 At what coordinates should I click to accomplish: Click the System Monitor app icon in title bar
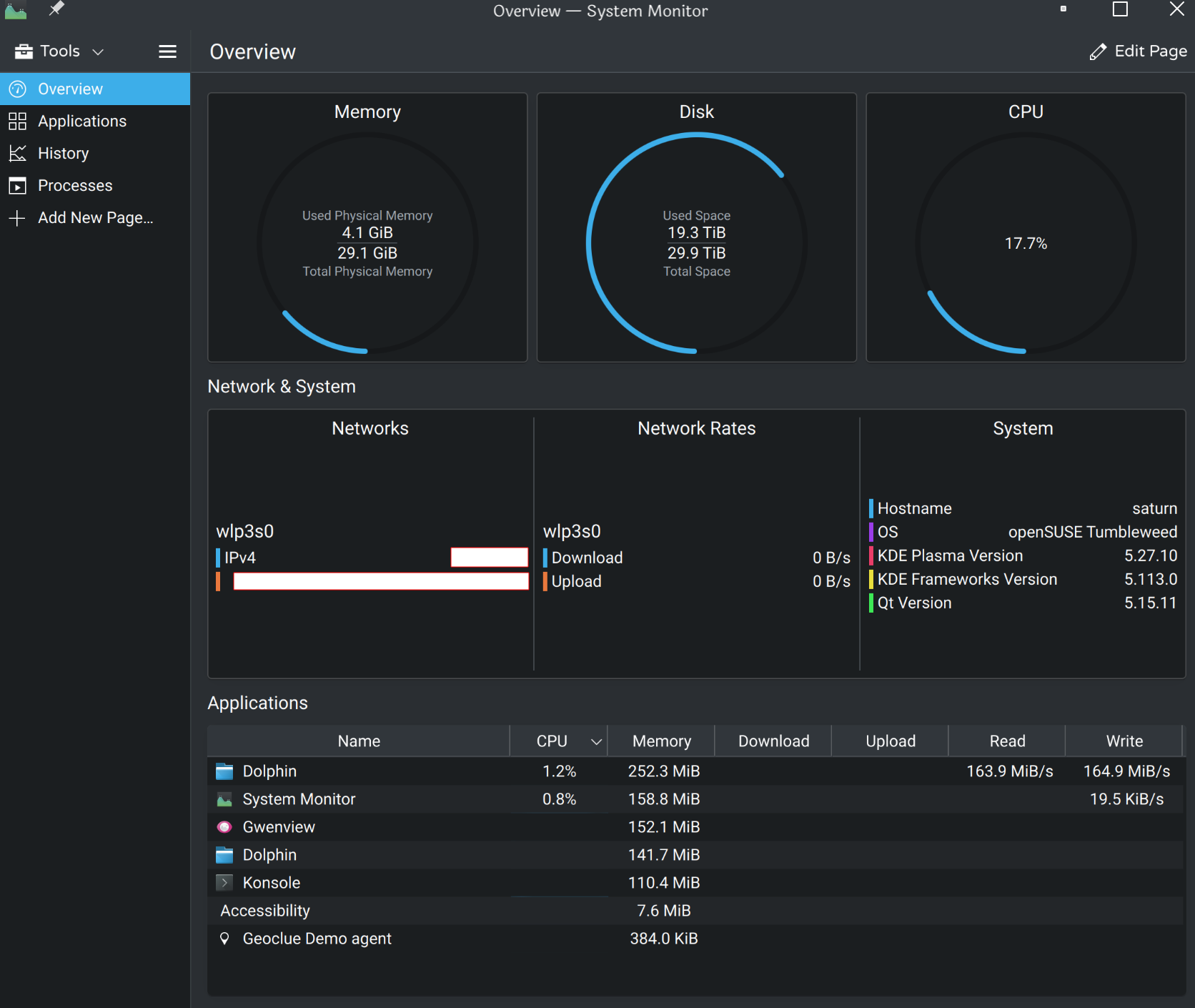tap(16, 10)
